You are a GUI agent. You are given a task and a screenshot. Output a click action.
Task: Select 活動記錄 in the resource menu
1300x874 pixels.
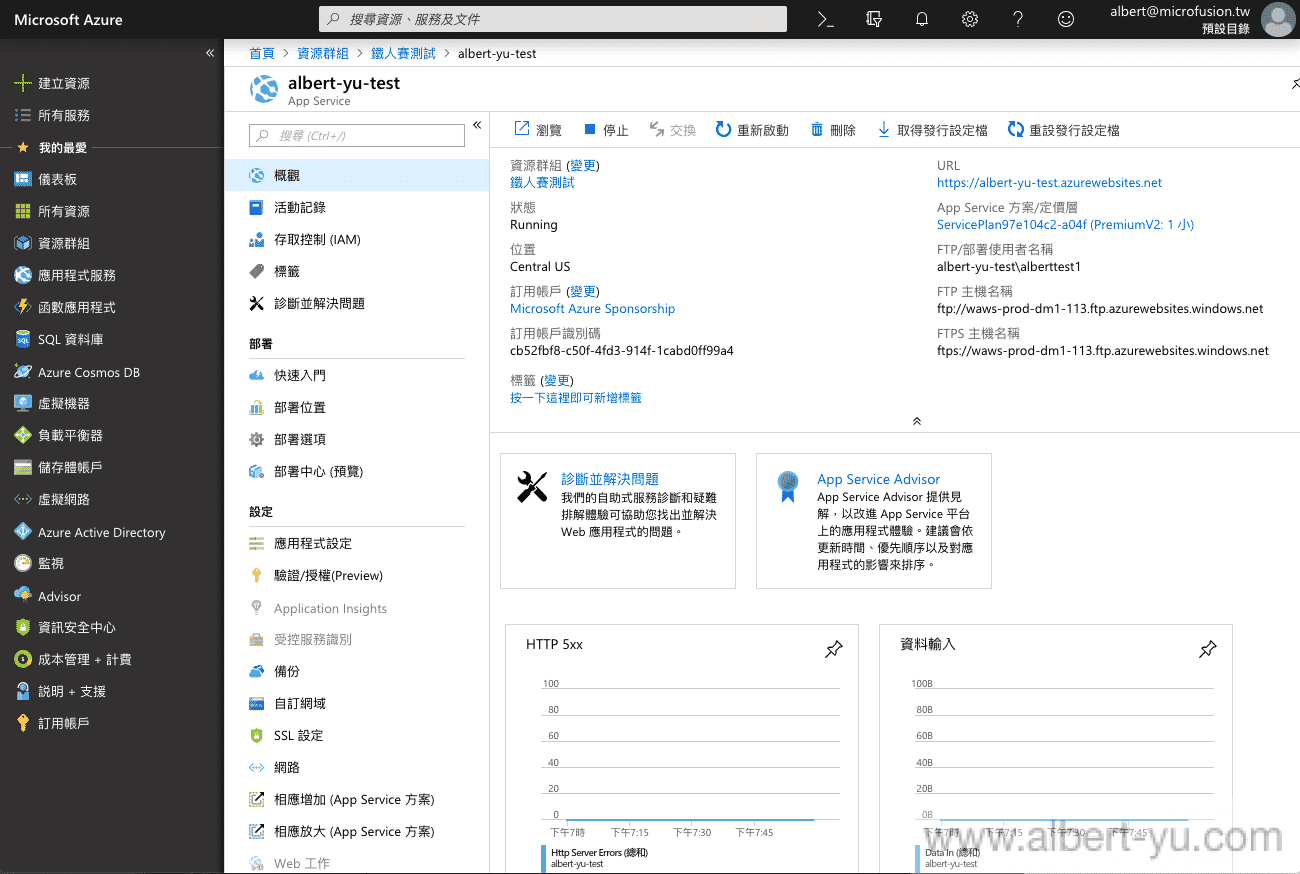[357, 207]
